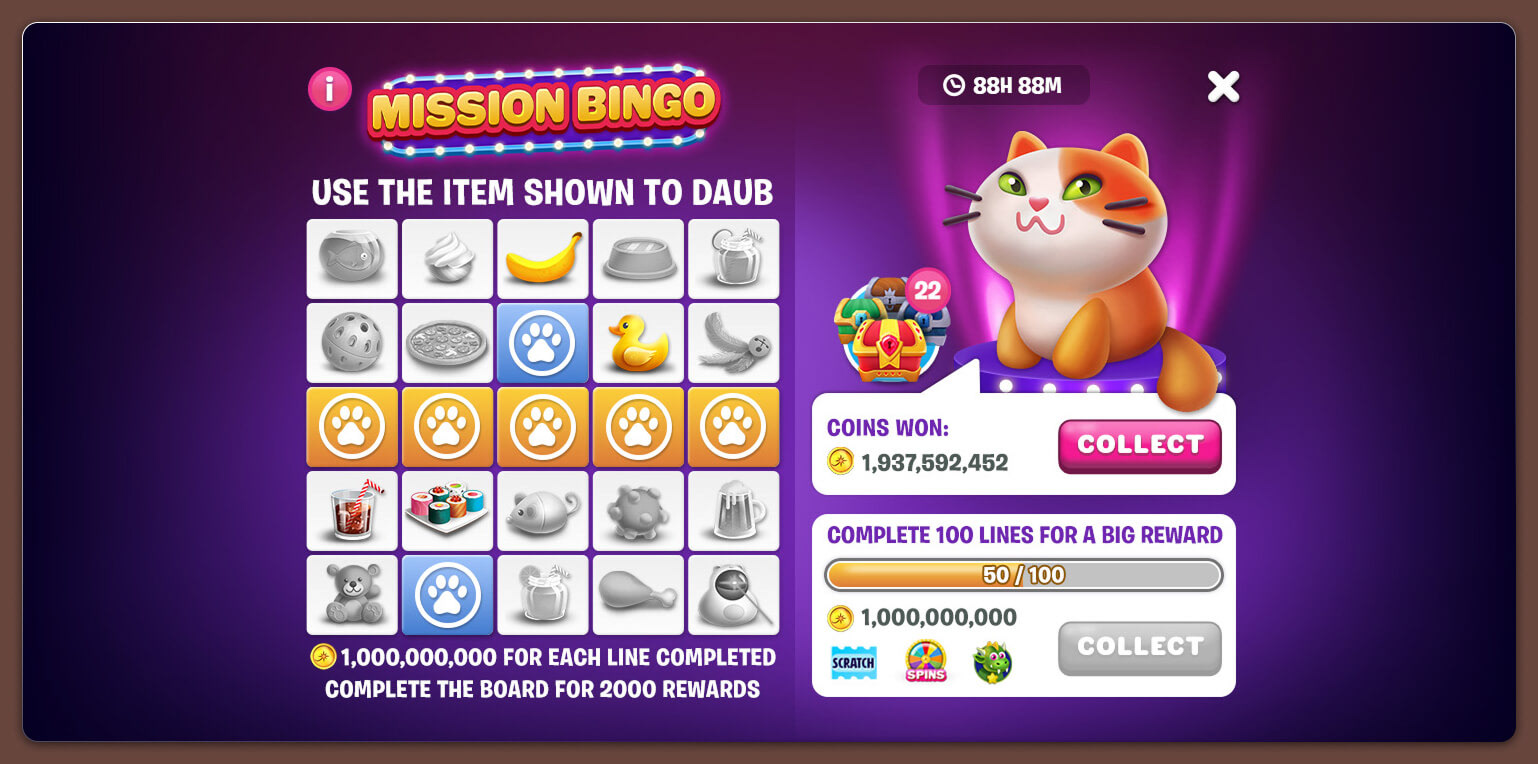
Task: Select the chicken drumstick tile
Action: [638, 595]
